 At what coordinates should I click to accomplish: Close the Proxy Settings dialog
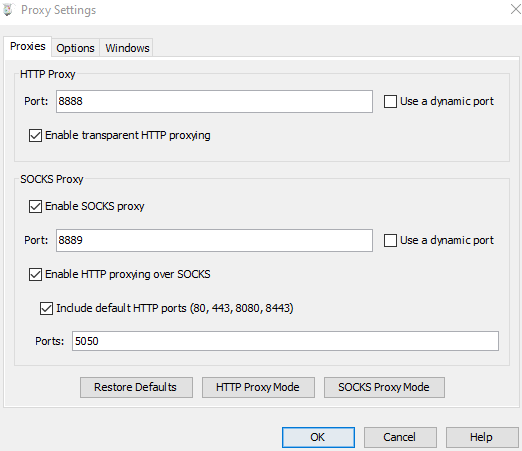[515, 9]
